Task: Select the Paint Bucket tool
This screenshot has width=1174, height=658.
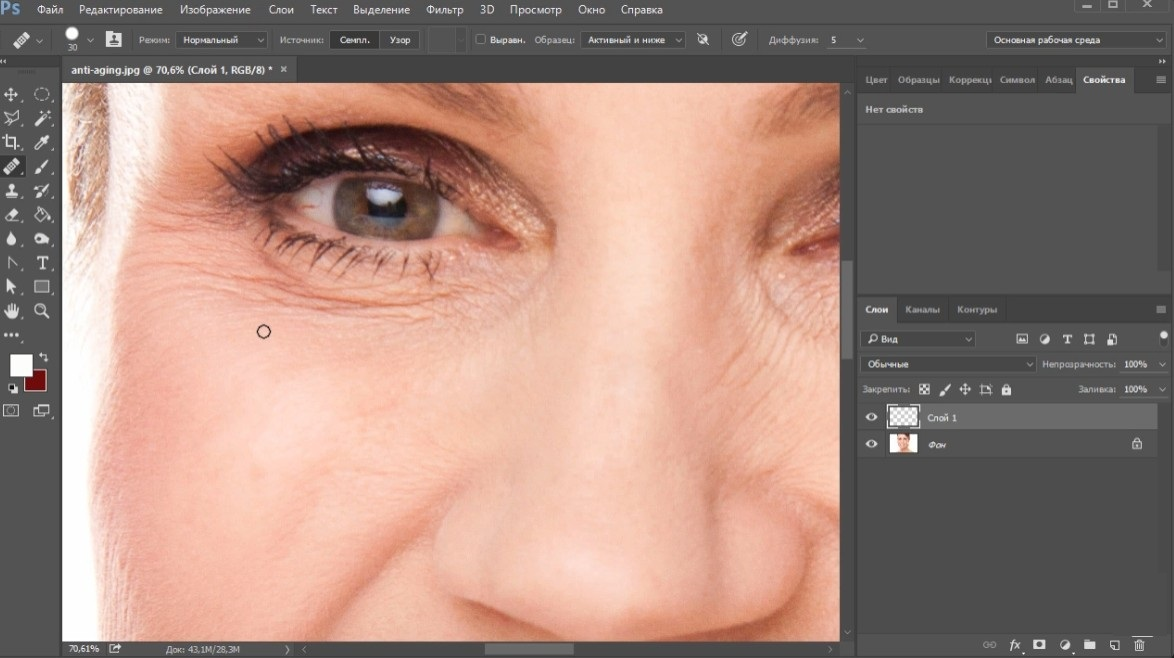Action: pos(42,215)
